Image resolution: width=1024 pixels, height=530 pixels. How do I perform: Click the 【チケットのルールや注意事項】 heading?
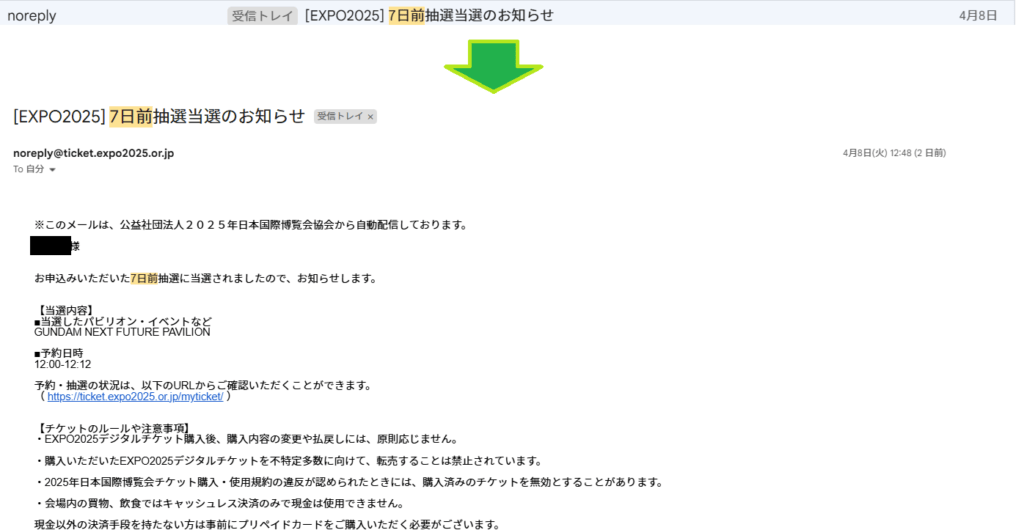pyautogui.click(x=112, y=428)
